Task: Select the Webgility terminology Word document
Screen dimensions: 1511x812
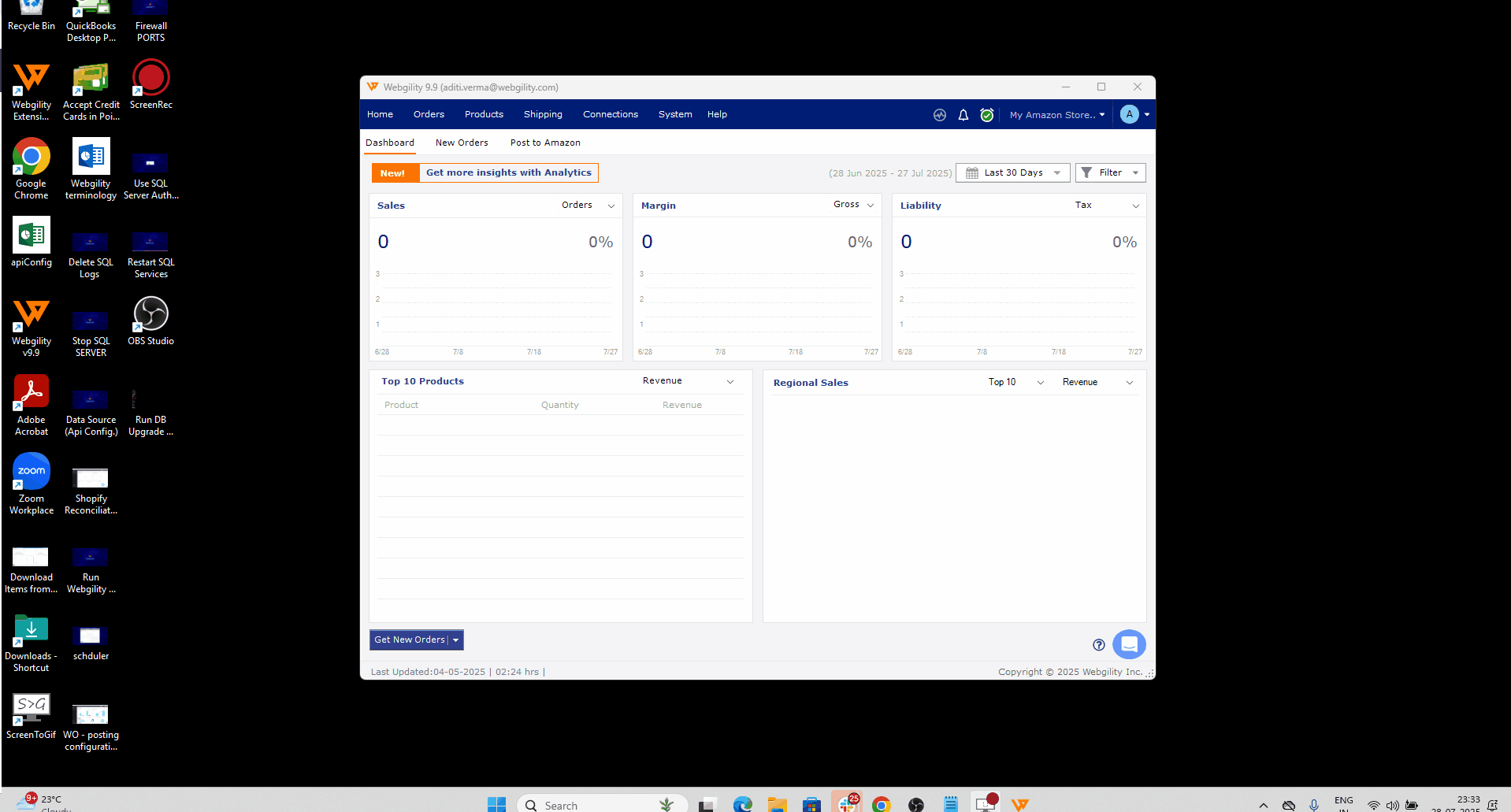Action: tap(91, 169)
